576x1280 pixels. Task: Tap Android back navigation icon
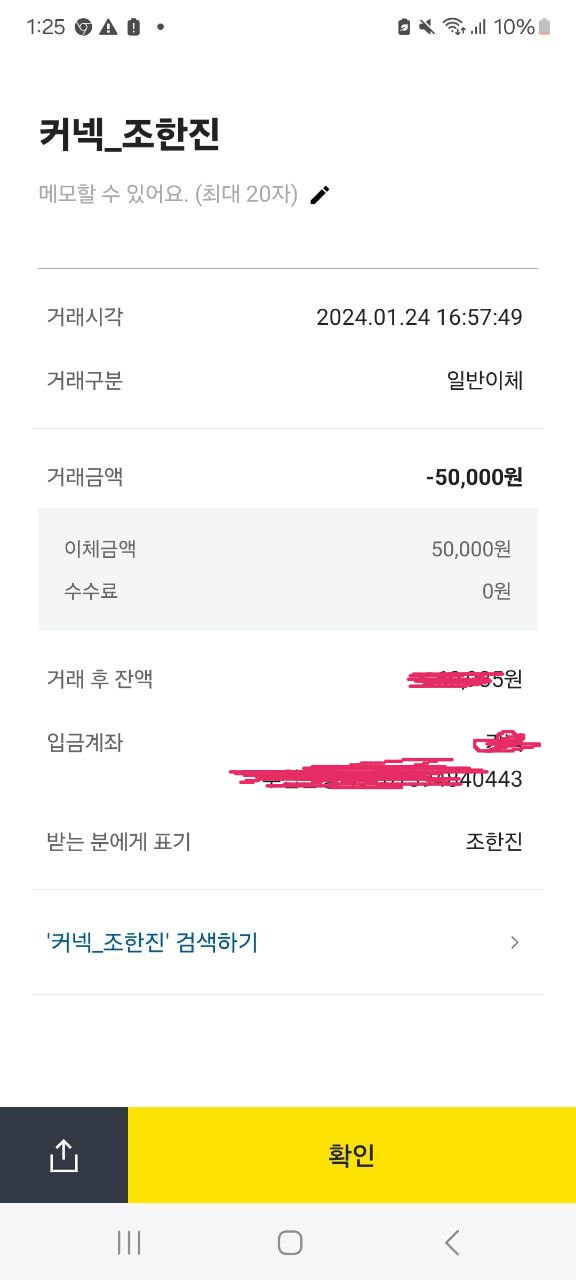(x=452, y=1242)
